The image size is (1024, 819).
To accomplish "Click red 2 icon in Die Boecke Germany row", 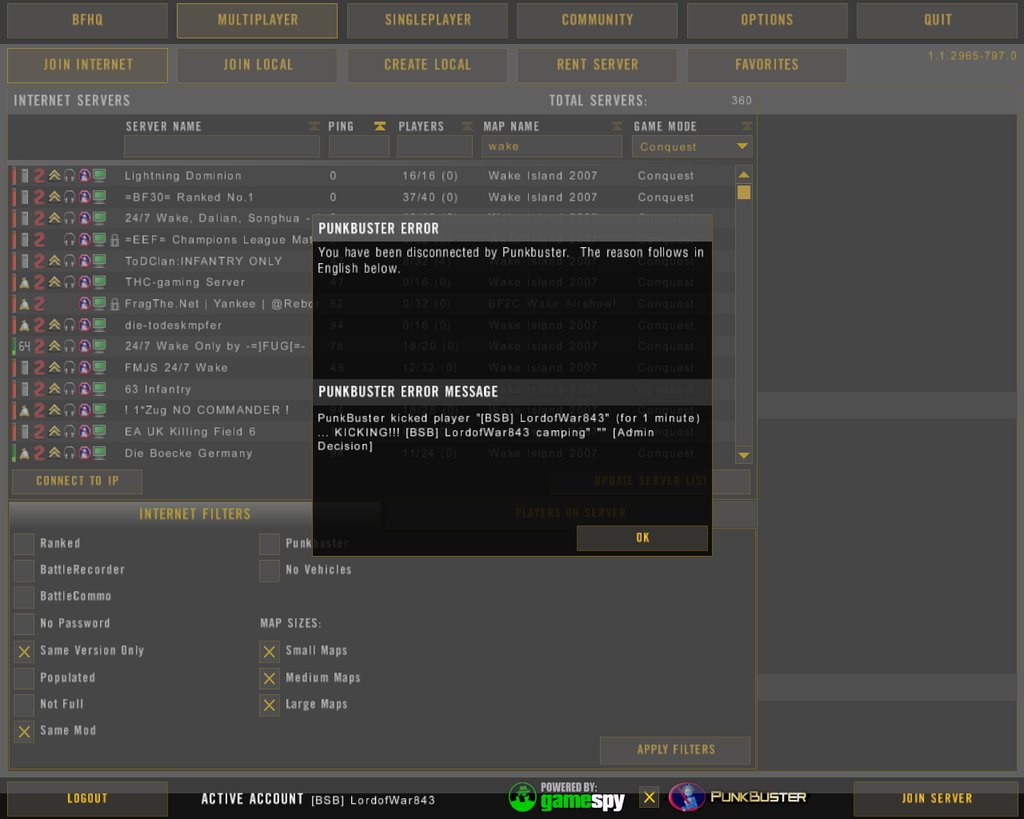I will 40,453.
